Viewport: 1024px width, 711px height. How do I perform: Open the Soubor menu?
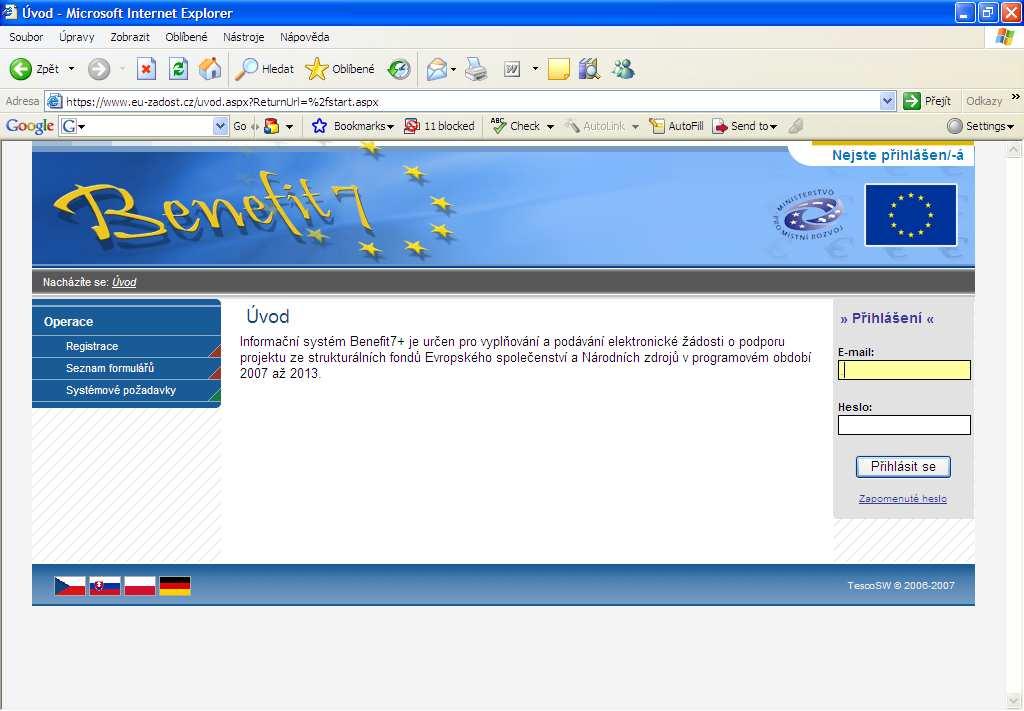point(26,37)
